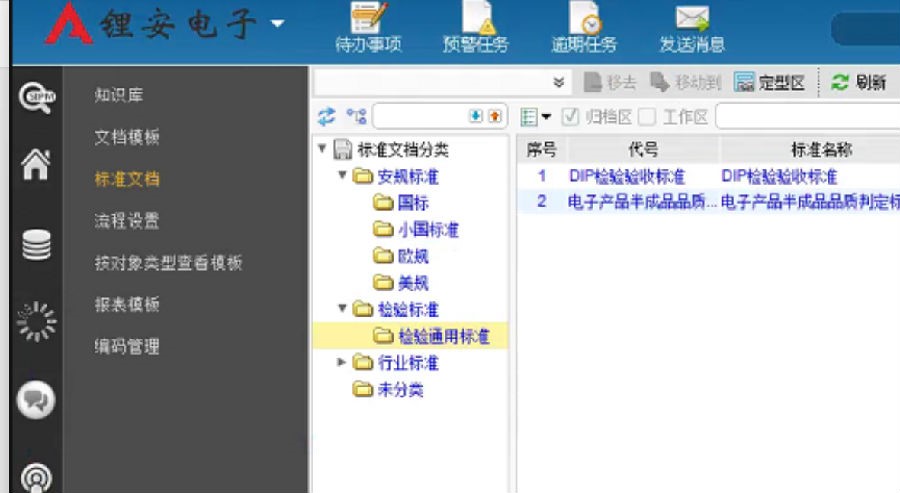Image resolution: width=900 pixels, height=493 pixels.
Task: Open the DIP检验验收标准 row link
Action: click(627, 176)
